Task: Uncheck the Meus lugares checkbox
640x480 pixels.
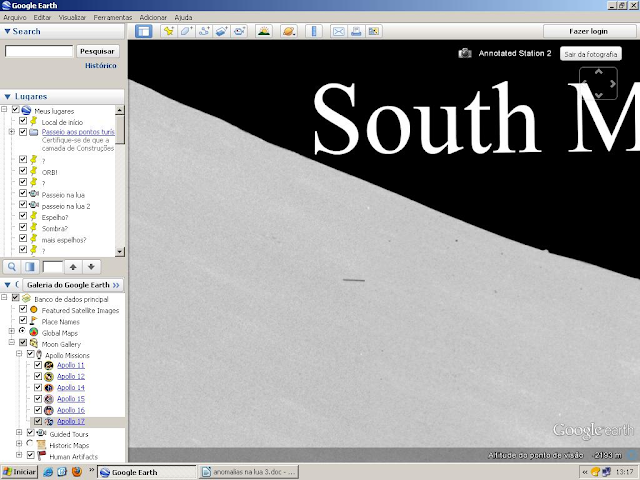Action: 16,109
